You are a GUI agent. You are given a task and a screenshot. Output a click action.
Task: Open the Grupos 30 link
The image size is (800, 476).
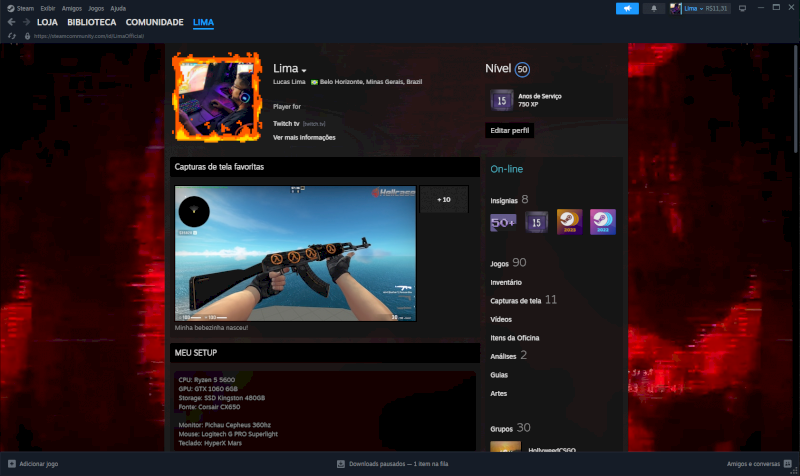click(x=510, y=428)
